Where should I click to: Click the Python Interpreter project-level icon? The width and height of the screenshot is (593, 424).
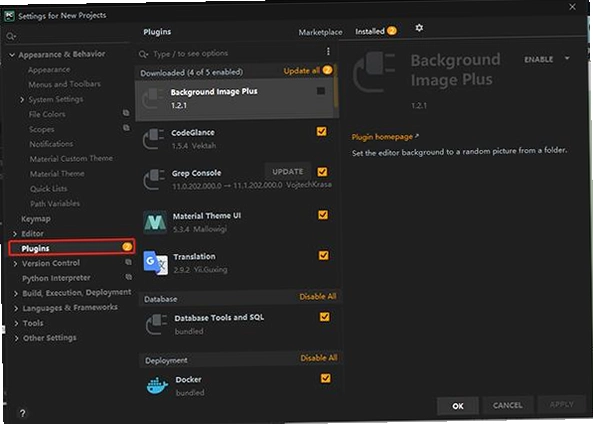[129, 277]
